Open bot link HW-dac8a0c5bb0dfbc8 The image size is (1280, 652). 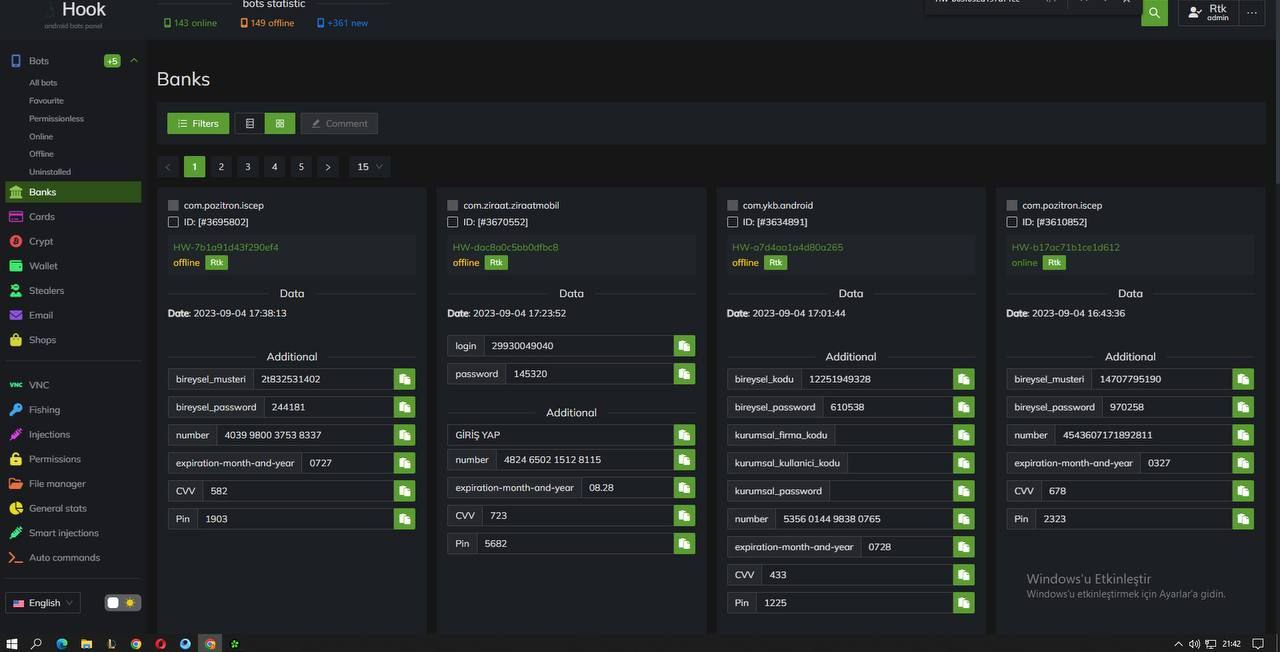tap(505, 247)
